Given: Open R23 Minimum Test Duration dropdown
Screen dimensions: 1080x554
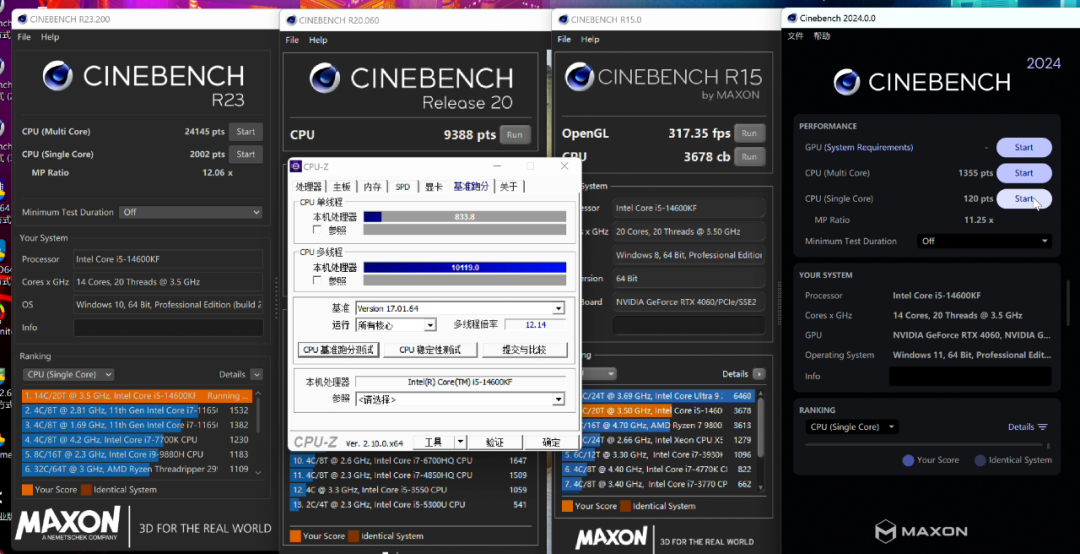Looking at the screenshot, I should [191, 212].
